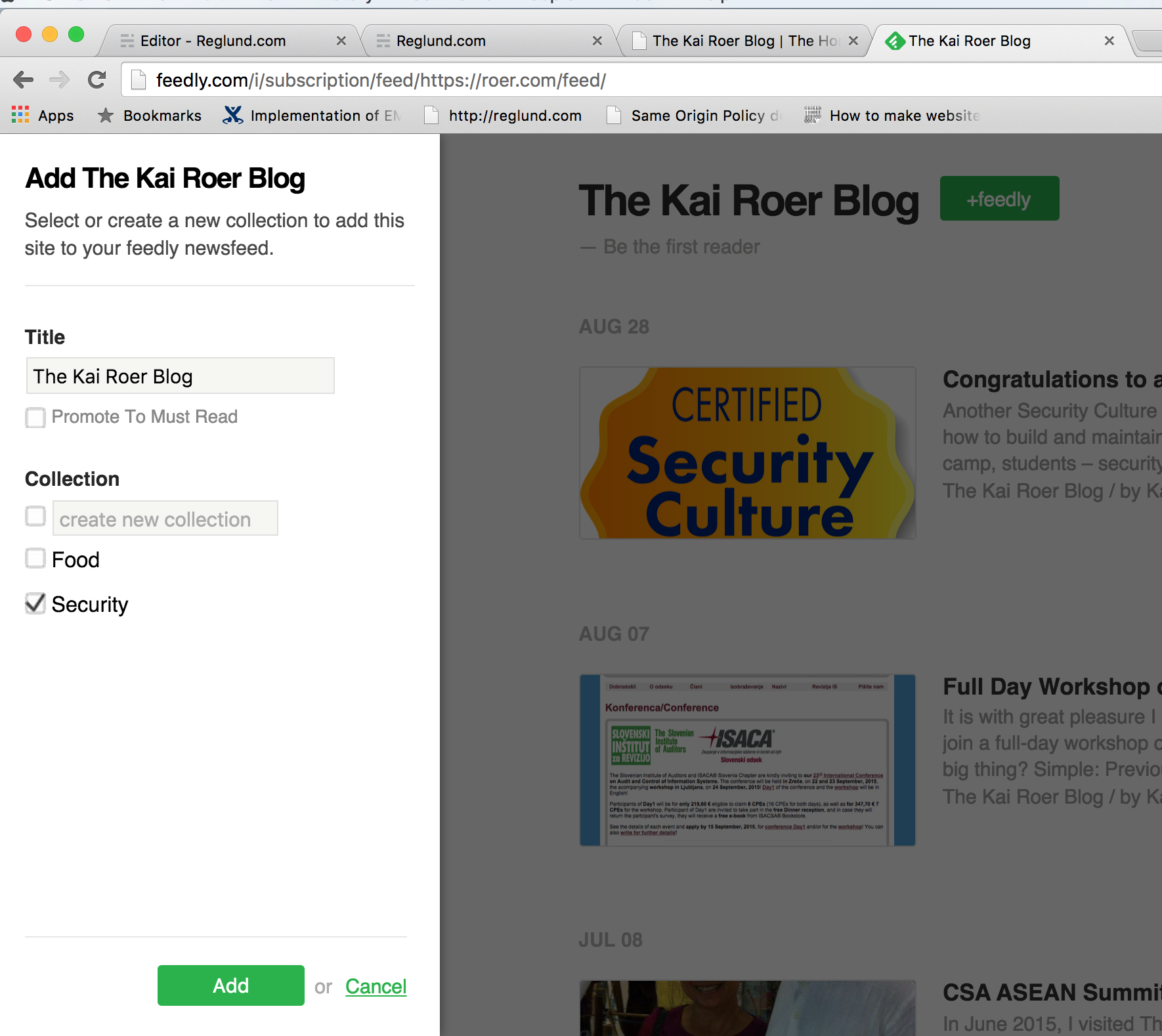Open the Apps grid icon in bookmarks bar
The width and height of the screenshot is (1162, 1036).
click(20, 115)
